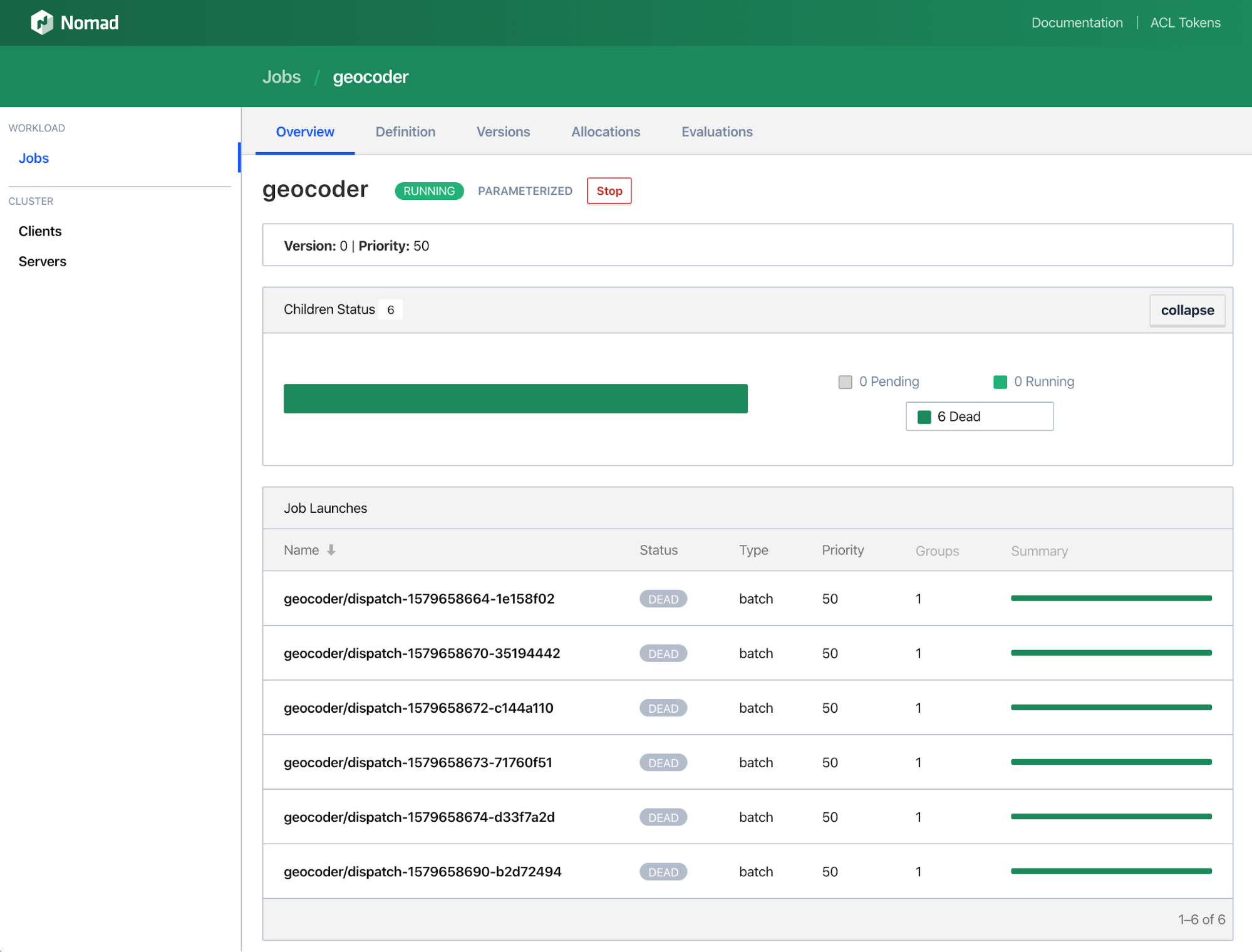Image resolution: width=1252 pixels, height=952 pixels.
Task: Open Documentation link in header
Action: 1077,23
